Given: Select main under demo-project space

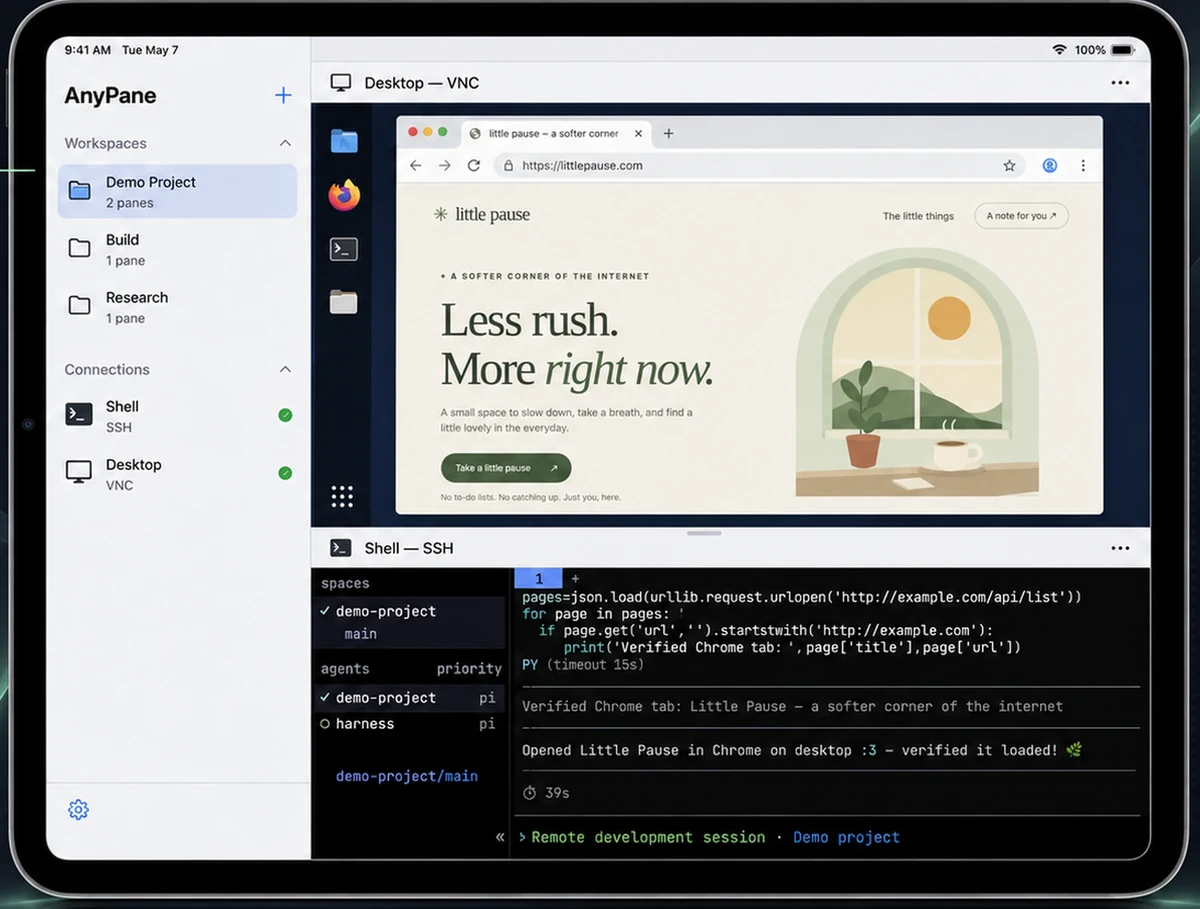Looking at the screenshot, I should point(361,634).
